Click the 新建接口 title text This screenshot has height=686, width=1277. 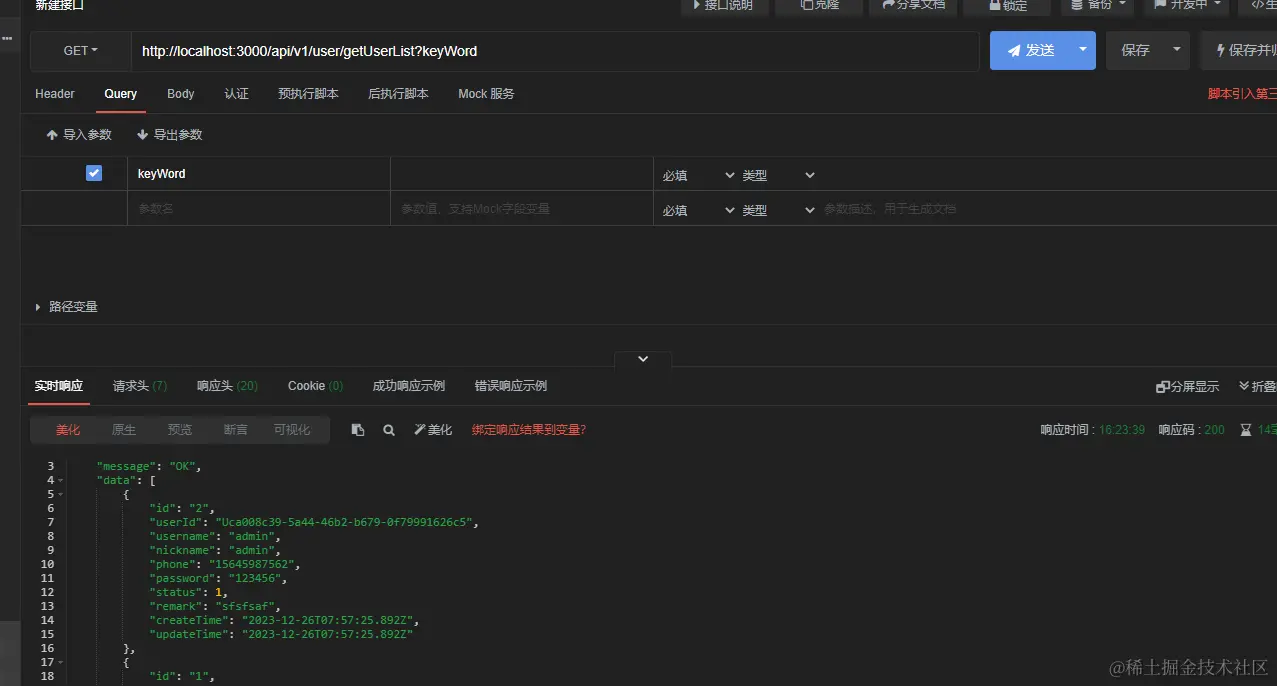59,6
